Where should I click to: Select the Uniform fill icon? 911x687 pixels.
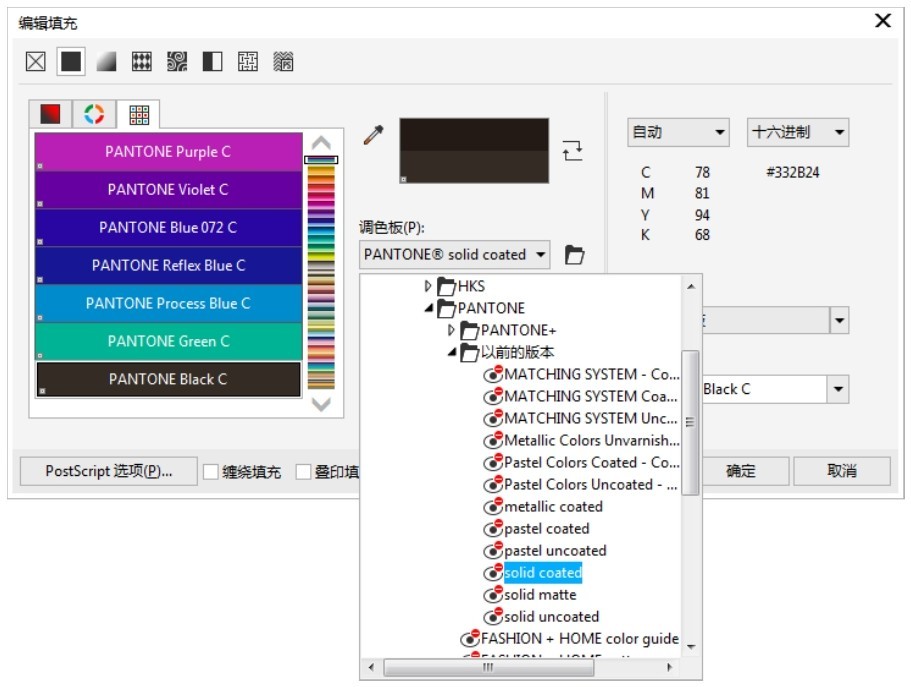coord(71,61)
